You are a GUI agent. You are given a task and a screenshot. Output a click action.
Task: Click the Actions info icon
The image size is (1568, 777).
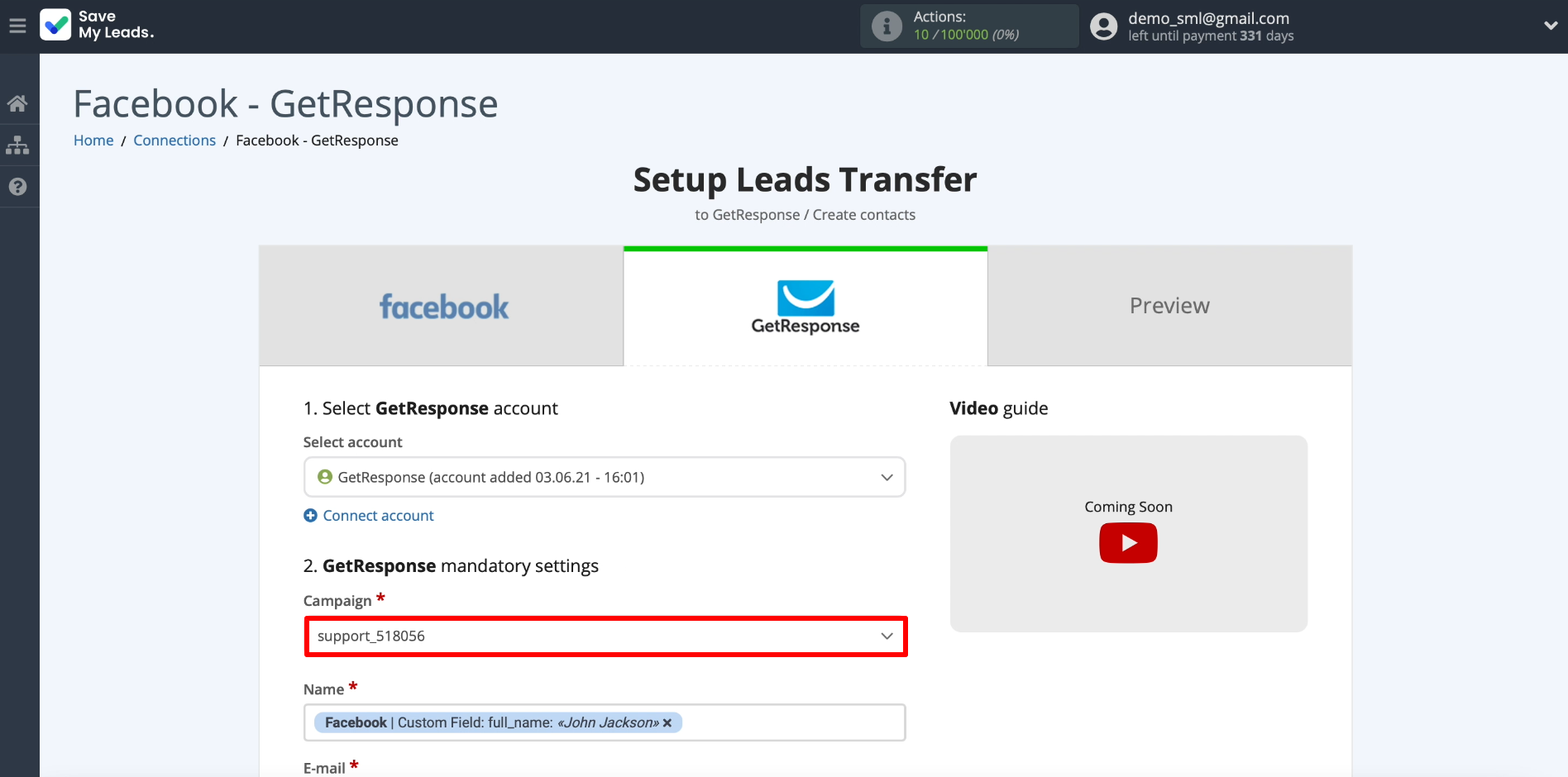[x=887, y=26]
